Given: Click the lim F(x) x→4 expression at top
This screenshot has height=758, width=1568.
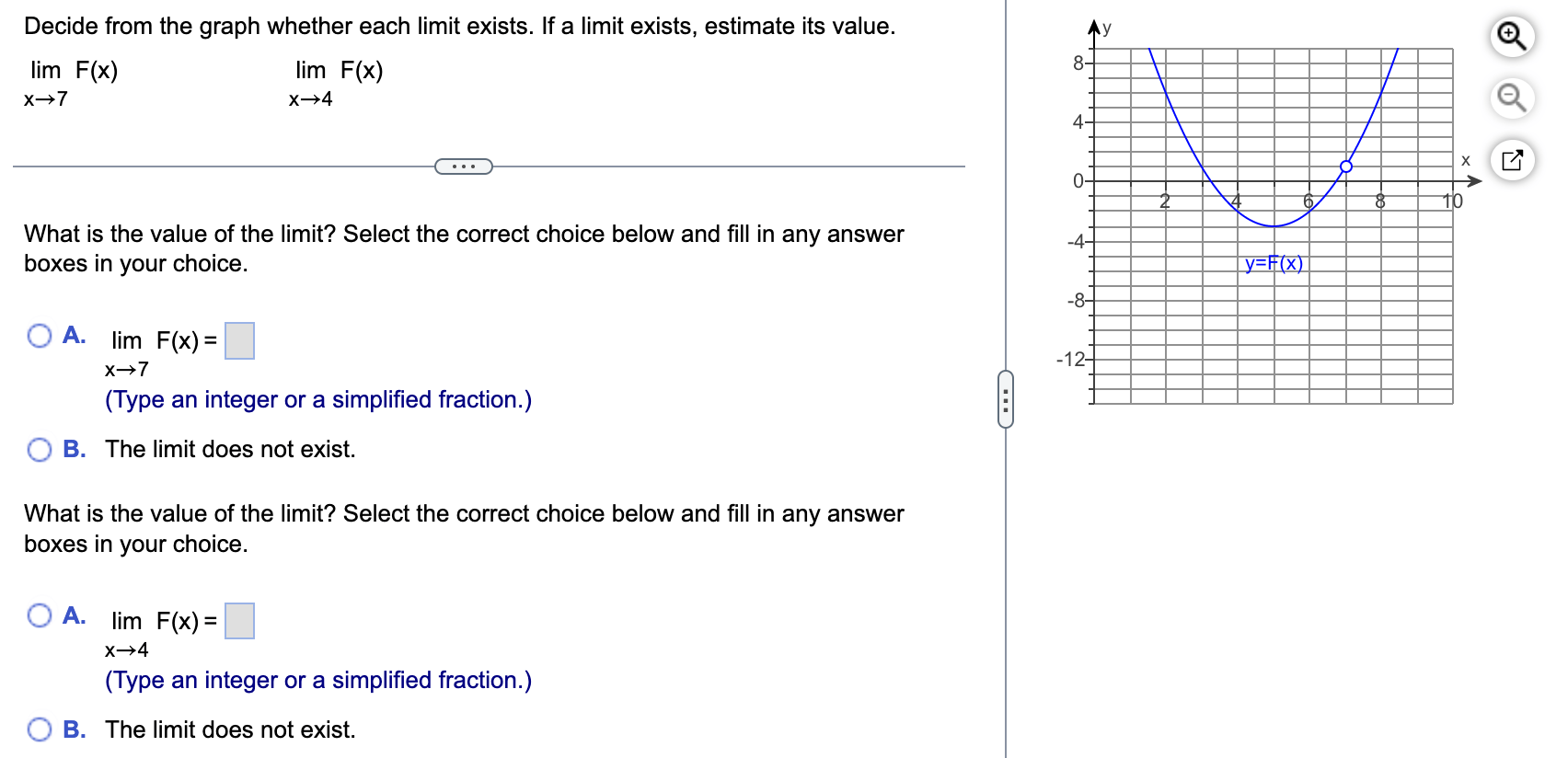Looking at the screenshot, I should [337, 83].
